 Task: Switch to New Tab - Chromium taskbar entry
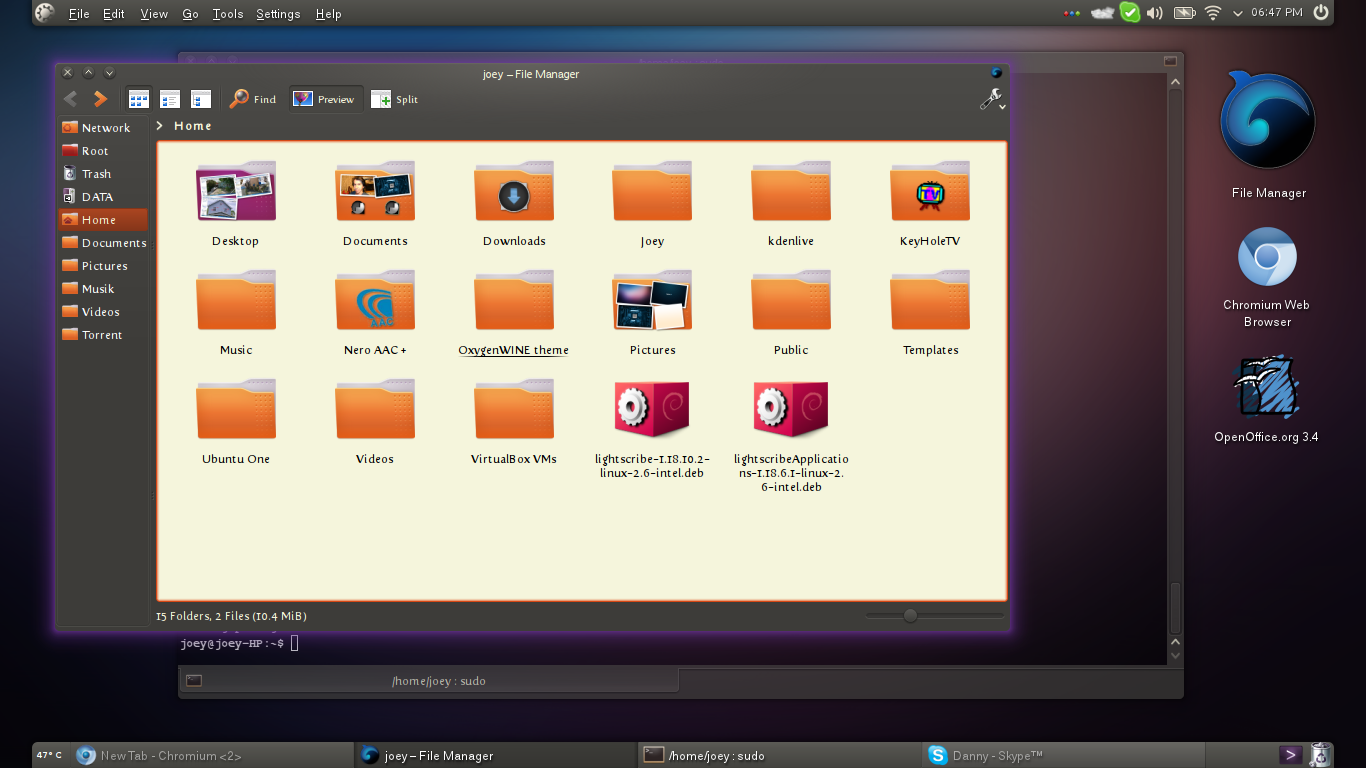[x=211, y=756]
